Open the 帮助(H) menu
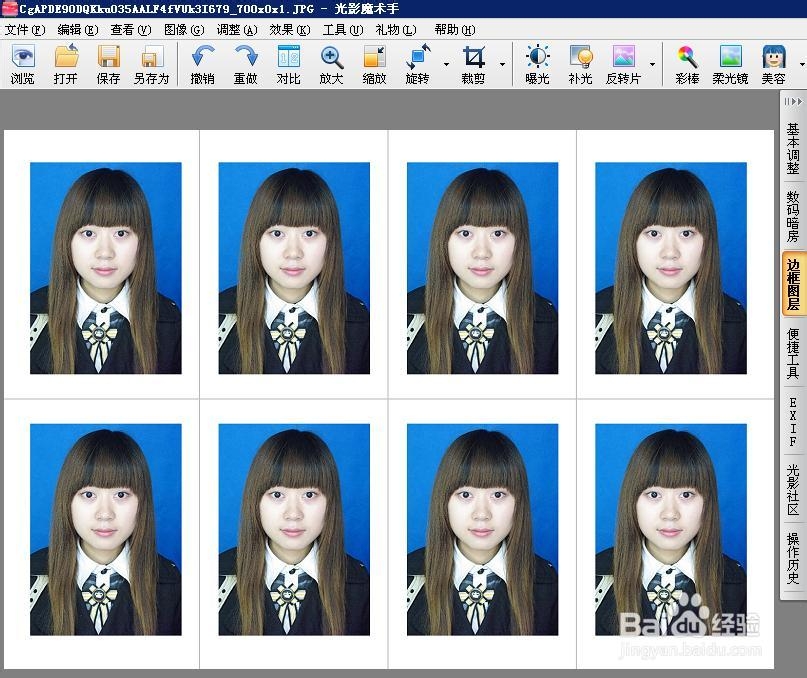Image resolution: width=807 pixels, height=678 pixels. point(455,30)
